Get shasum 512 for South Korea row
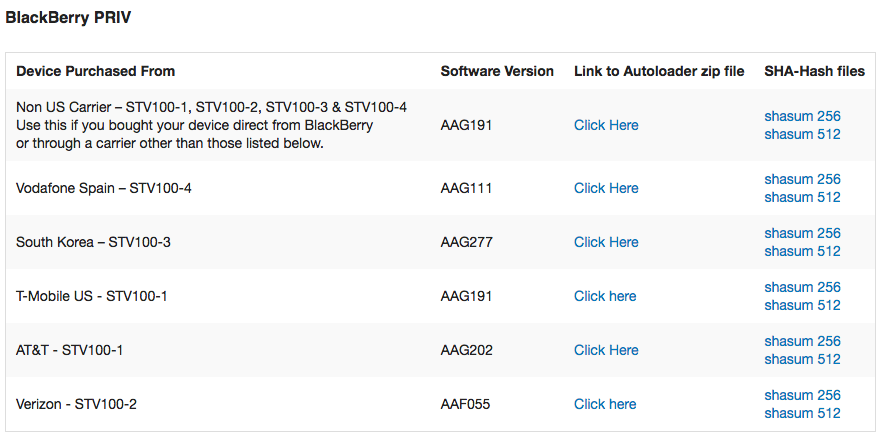The height and width of the screenshot is (445, 881). (x=802, y=251)
